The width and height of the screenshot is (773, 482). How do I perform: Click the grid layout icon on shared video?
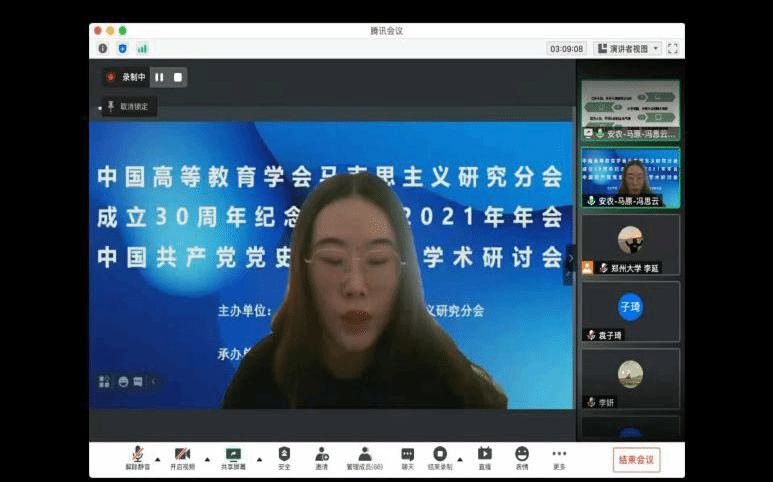click(x=104, y=381)
